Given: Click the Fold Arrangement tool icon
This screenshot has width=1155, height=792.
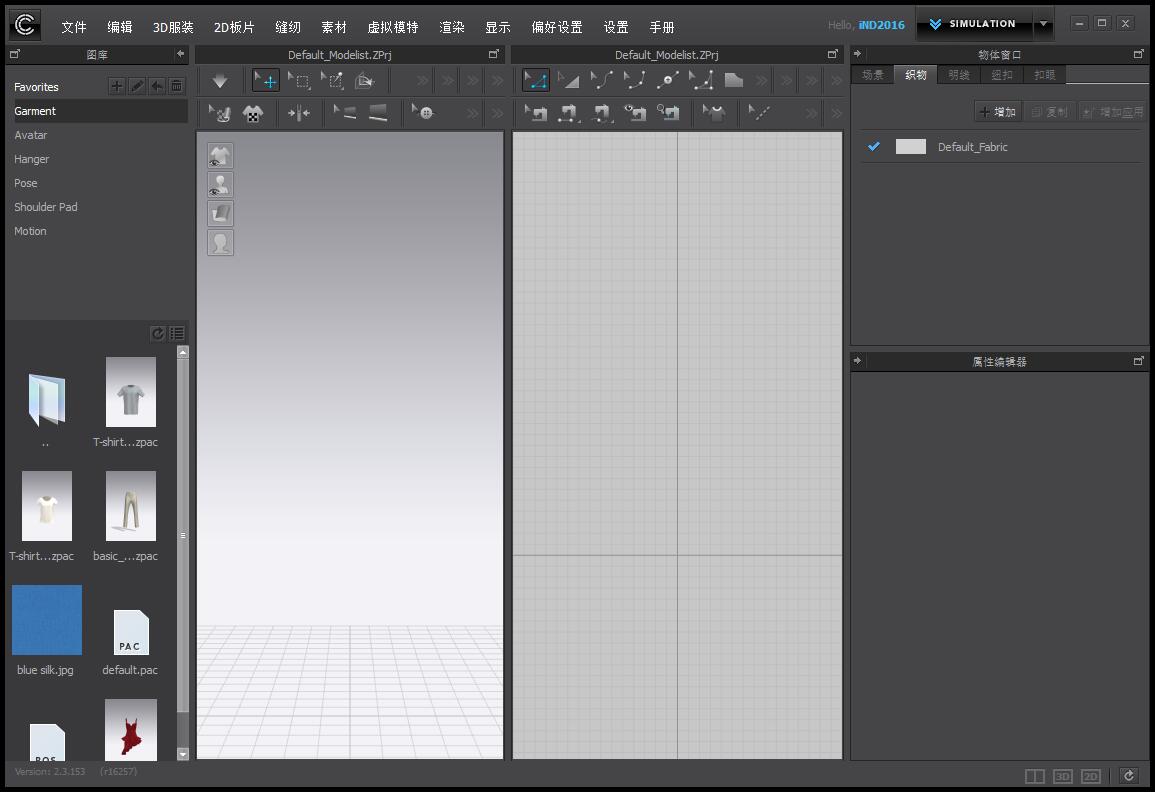Looking at the screenshot, I should (x=365, y=81).
